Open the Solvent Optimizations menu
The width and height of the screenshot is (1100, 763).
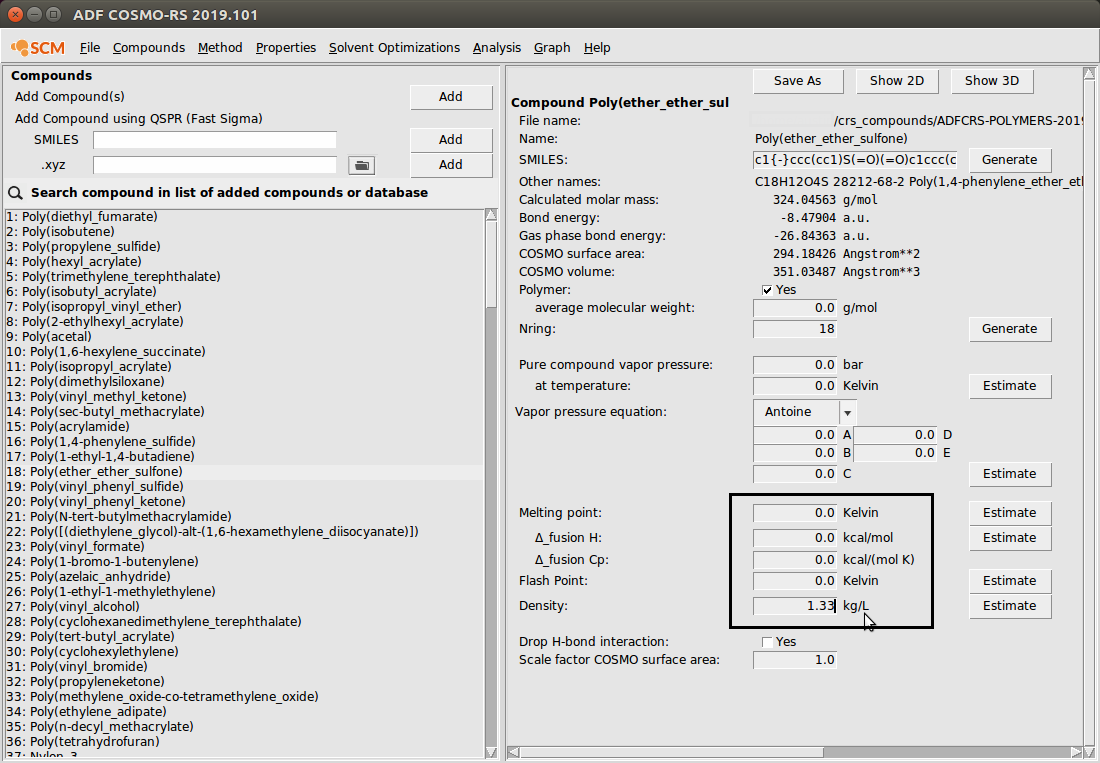(x=394, y=47)
